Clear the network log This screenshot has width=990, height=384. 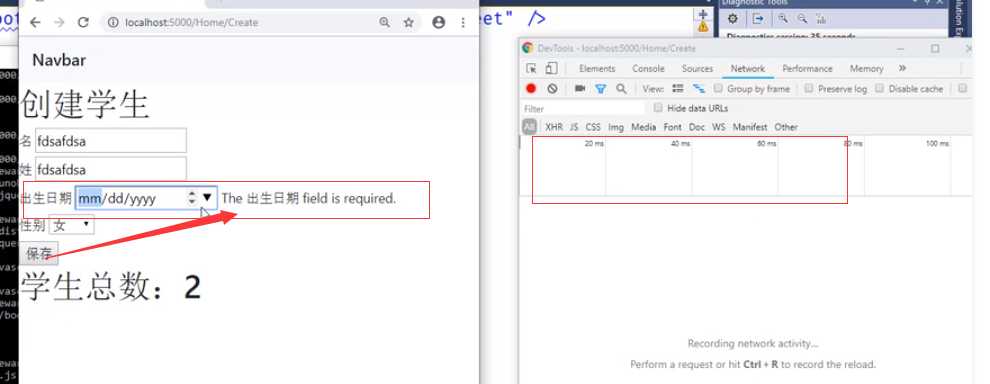(552, 88)
